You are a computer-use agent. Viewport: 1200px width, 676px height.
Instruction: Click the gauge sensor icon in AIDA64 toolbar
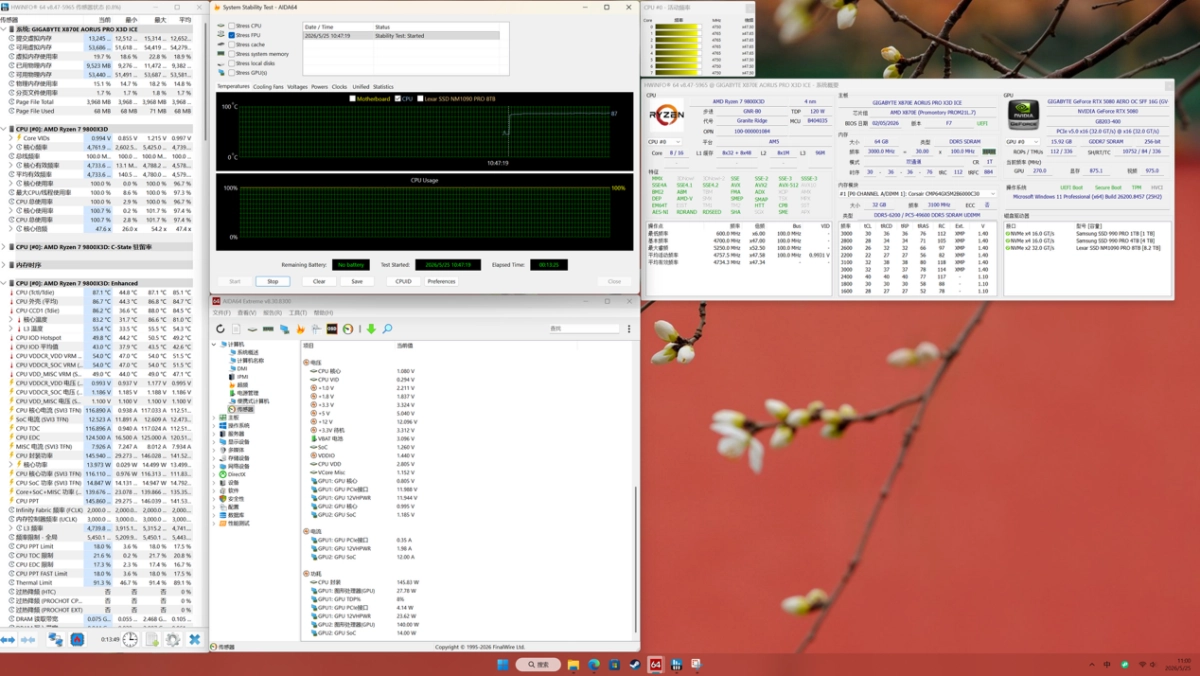click(348, 329)
